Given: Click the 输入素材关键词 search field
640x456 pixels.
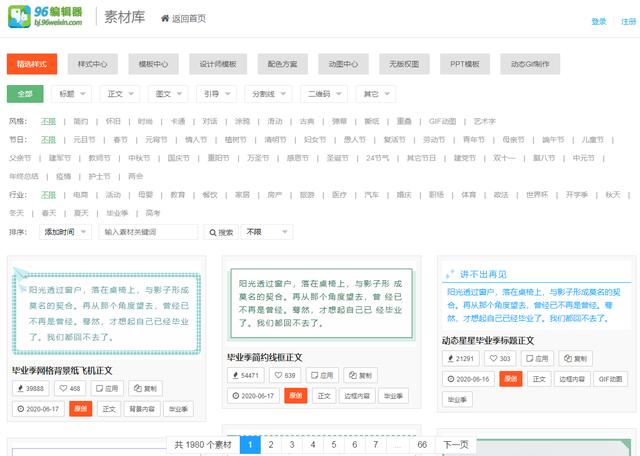Looking at the screenshot, I should [x=148, y=232].
